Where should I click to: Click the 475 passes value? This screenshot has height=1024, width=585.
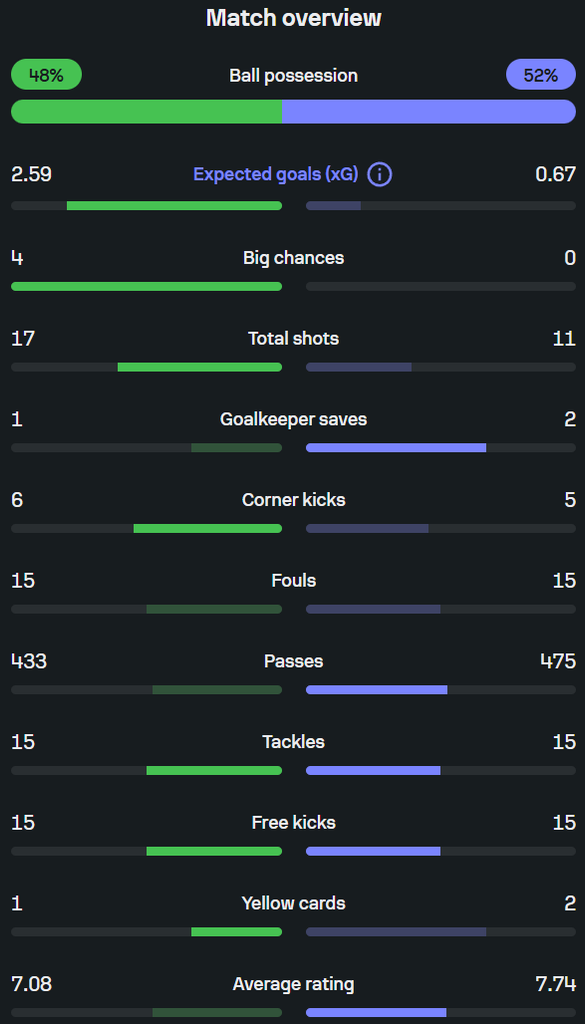point(558,661)
